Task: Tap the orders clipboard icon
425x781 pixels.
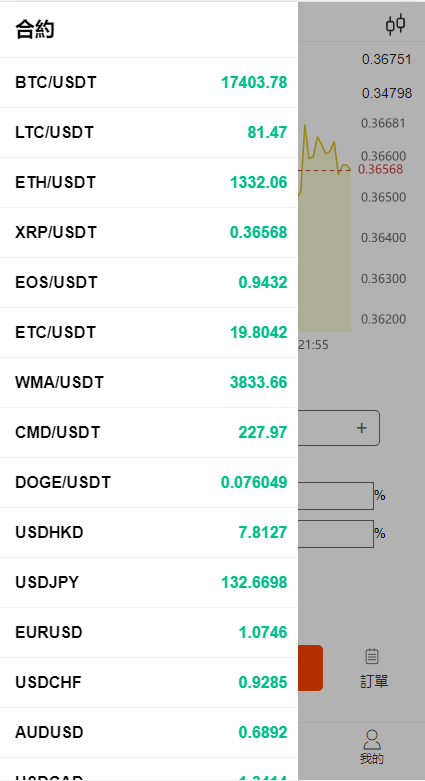Action: coord(372,656)
